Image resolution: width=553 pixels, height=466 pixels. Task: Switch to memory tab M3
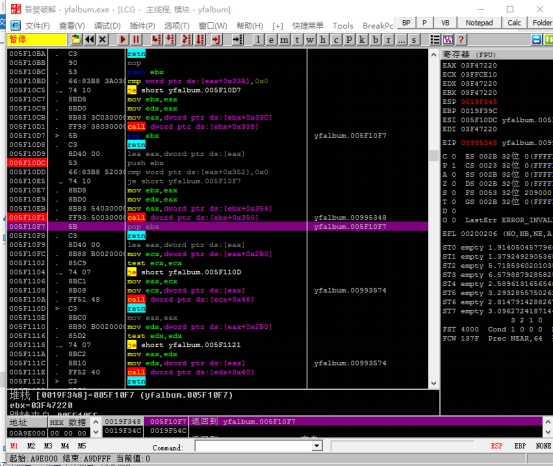pyautogui.click(x=48, y=446)
